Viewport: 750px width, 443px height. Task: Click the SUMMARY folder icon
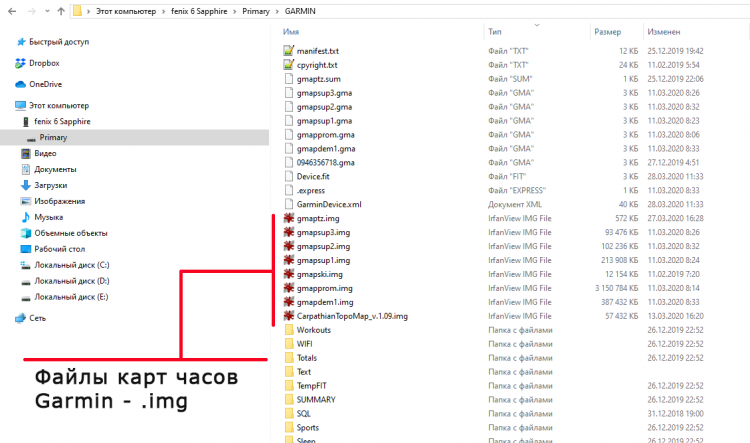point(288,399)
